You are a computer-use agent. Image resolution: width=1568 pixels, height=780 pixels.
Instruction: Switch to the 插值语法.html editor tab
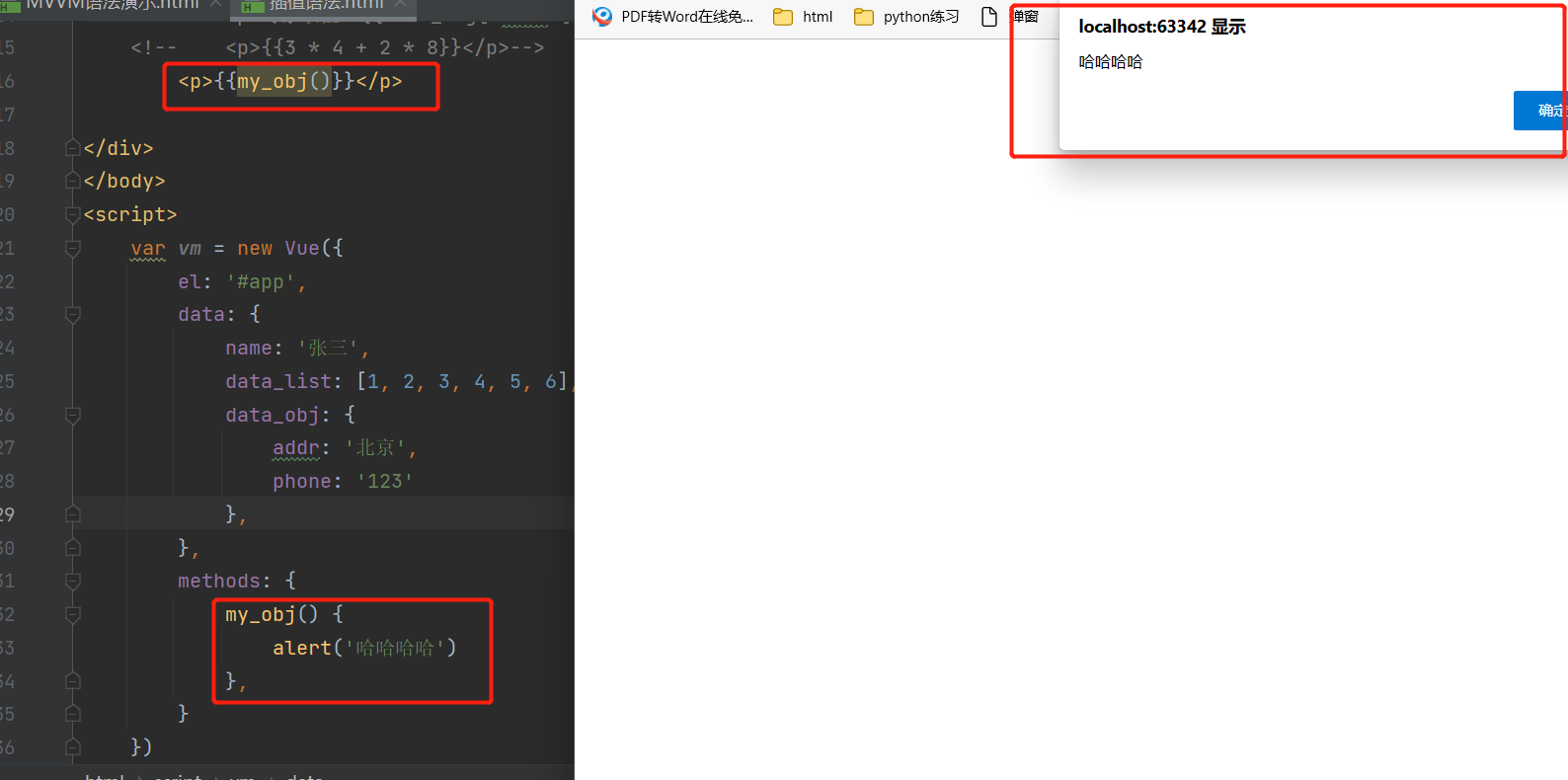(326, 5)
